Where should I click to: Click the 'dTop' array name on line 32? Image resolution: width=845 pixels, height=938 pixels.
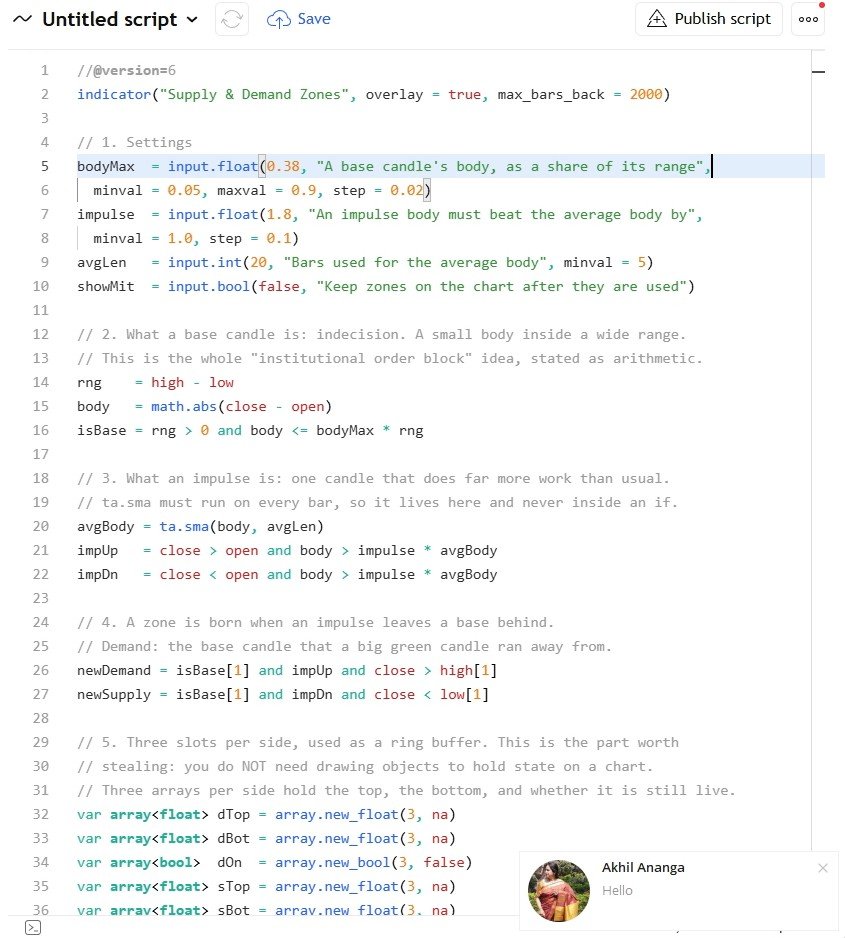click(233, 814)
